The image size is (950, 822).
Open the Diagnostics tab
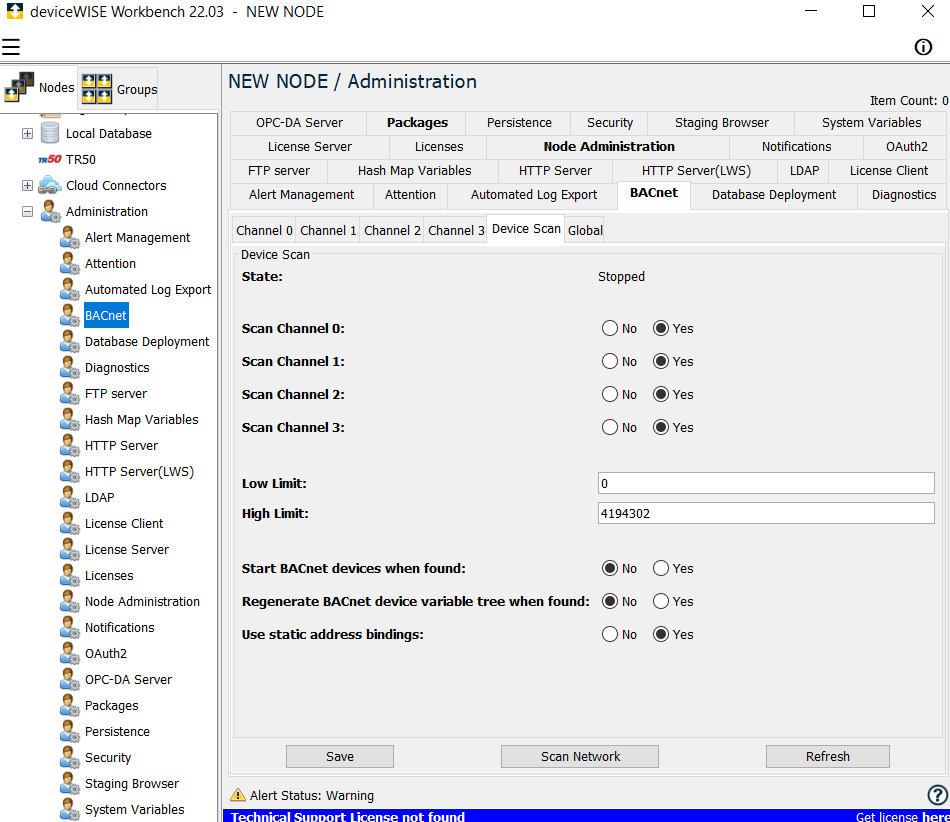(x=902, y=195)
